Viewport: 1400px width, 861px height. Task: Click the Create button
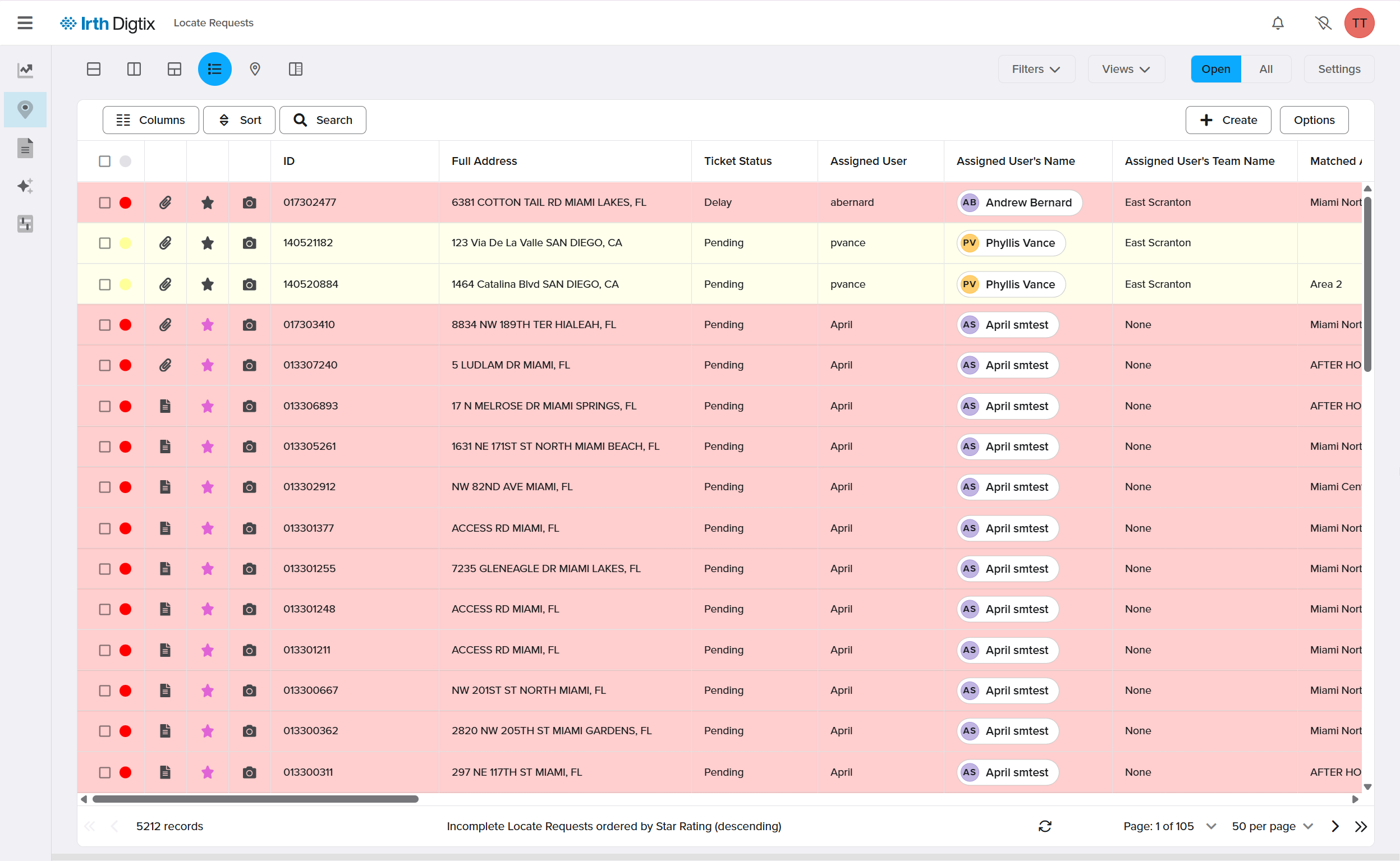point(1228,120)
